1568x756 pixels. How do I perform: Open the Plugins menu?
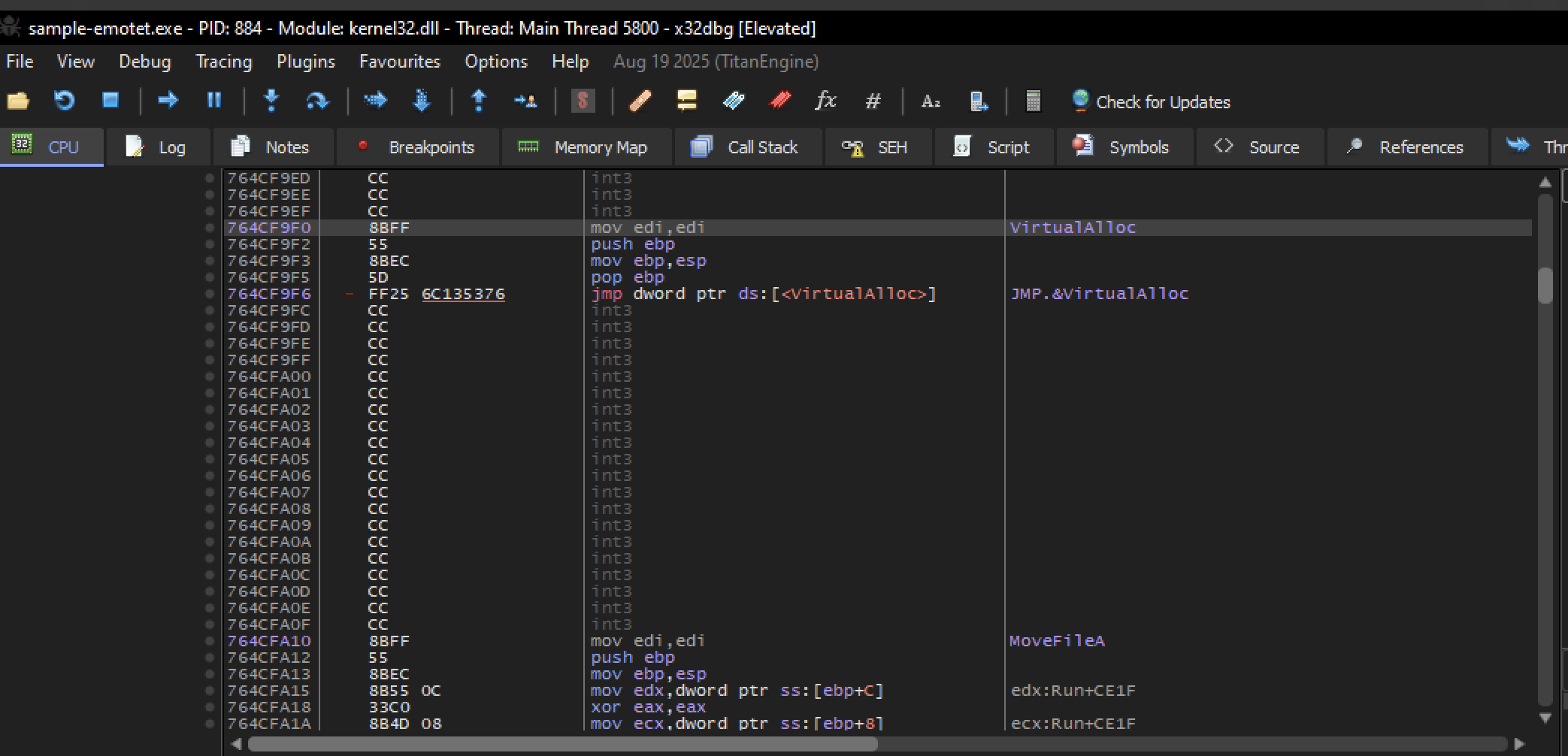coord(305,62)
